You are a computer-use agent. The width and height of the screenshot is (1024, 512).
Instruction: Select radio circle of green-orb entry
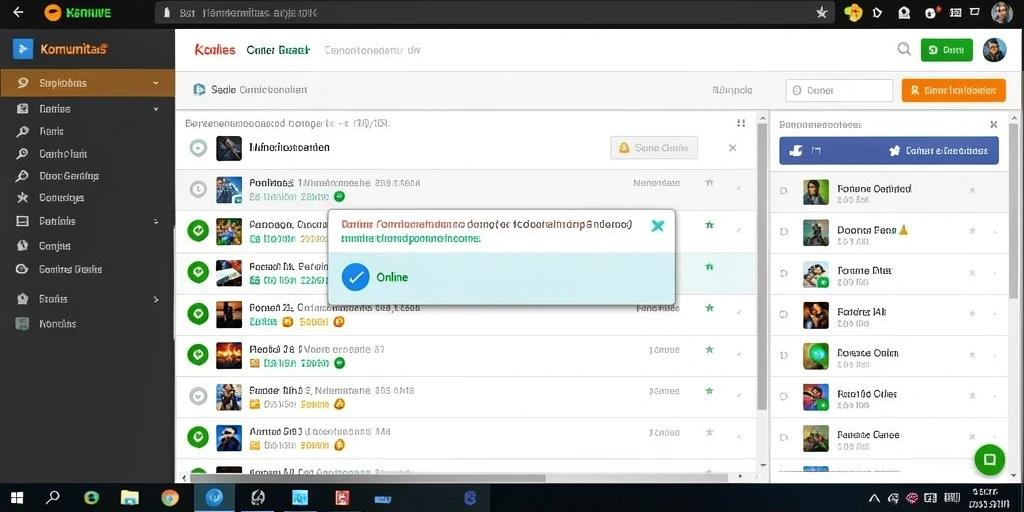click(x=784, y=355)
